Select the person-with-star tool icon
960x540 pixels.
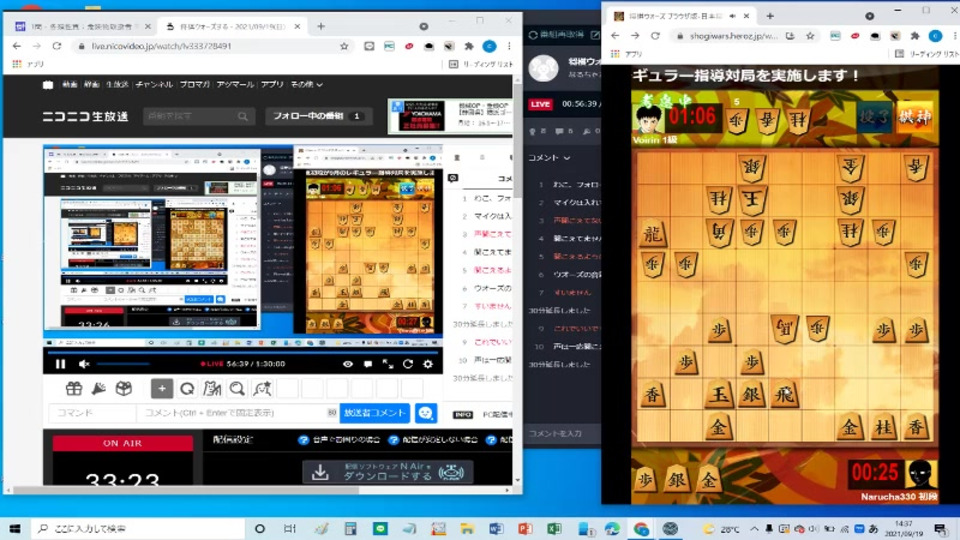[262, 388]
